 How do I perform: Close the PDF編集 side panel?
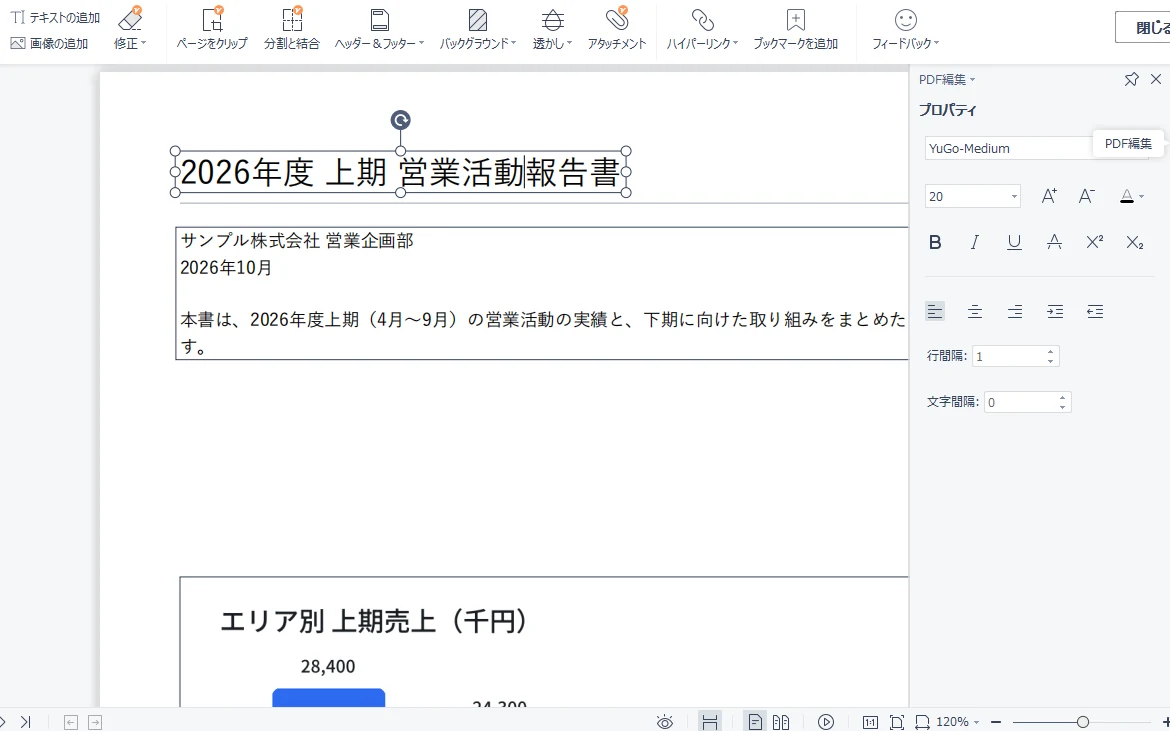(1156, 79)
